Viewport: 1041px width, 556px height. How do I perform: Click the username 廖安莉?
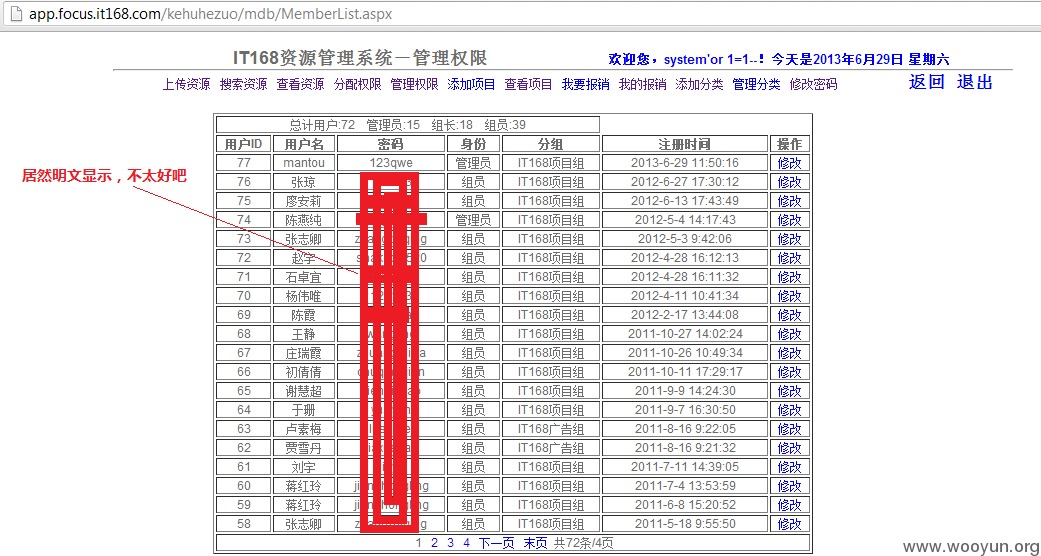(304, 201)
